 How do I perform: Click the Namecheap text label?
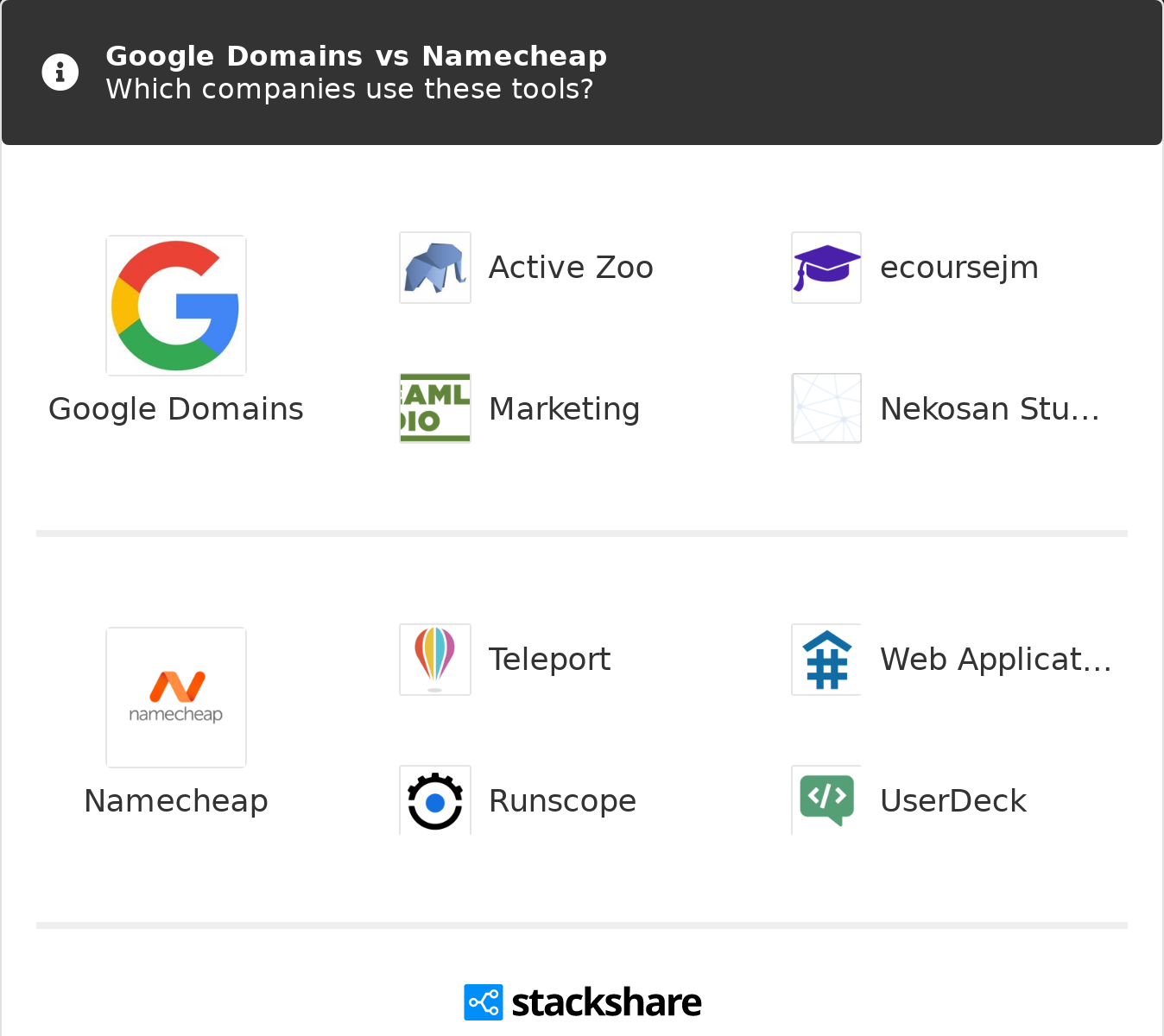[x=176, y=801]
